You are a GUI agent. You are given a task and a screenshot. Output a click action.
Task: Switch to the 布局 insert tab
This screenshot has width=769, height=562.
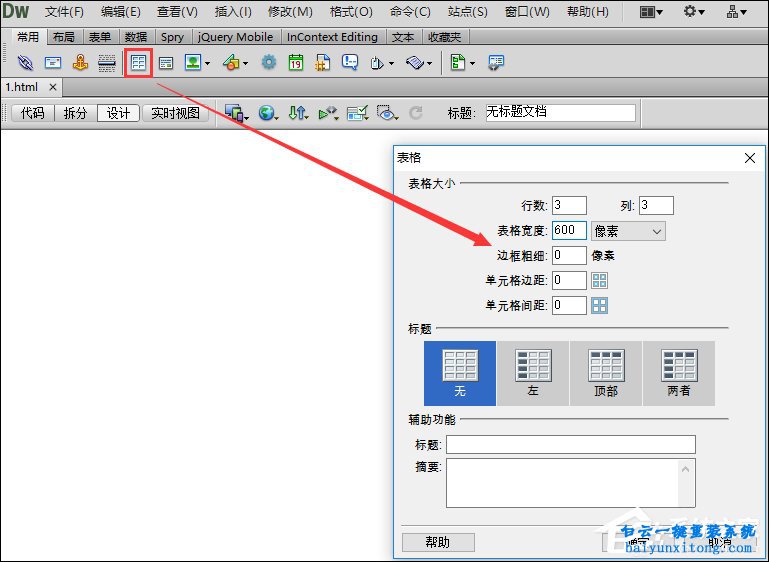[x=64, y=37]
